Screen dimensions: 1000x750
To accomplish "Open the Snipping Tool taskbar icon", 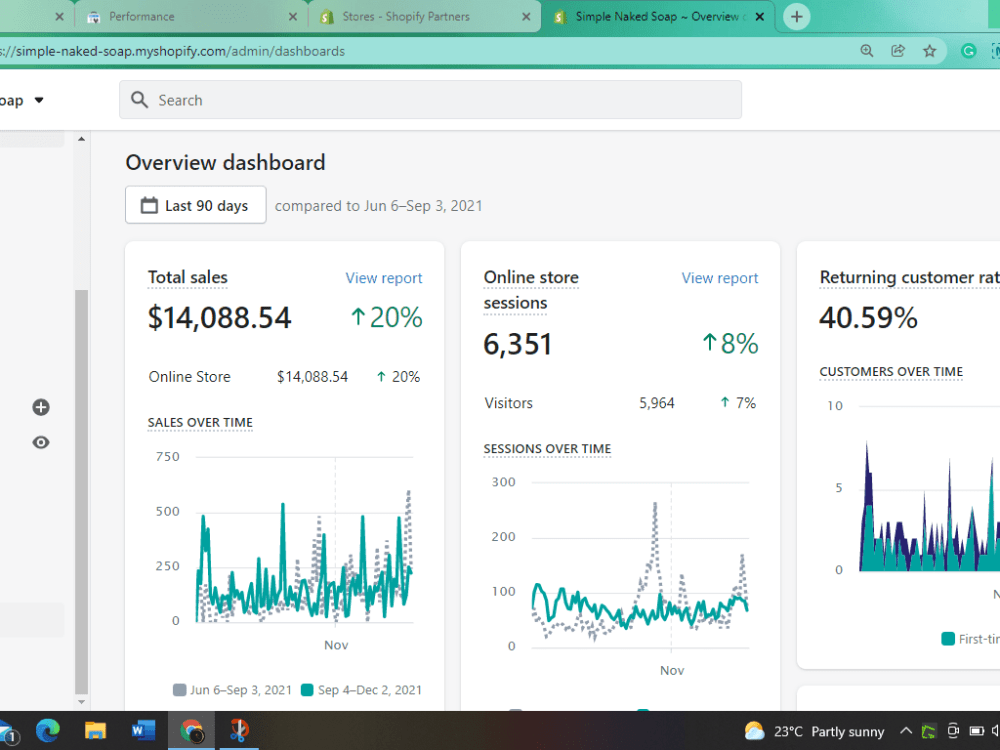I will click(x=239, y=731).
